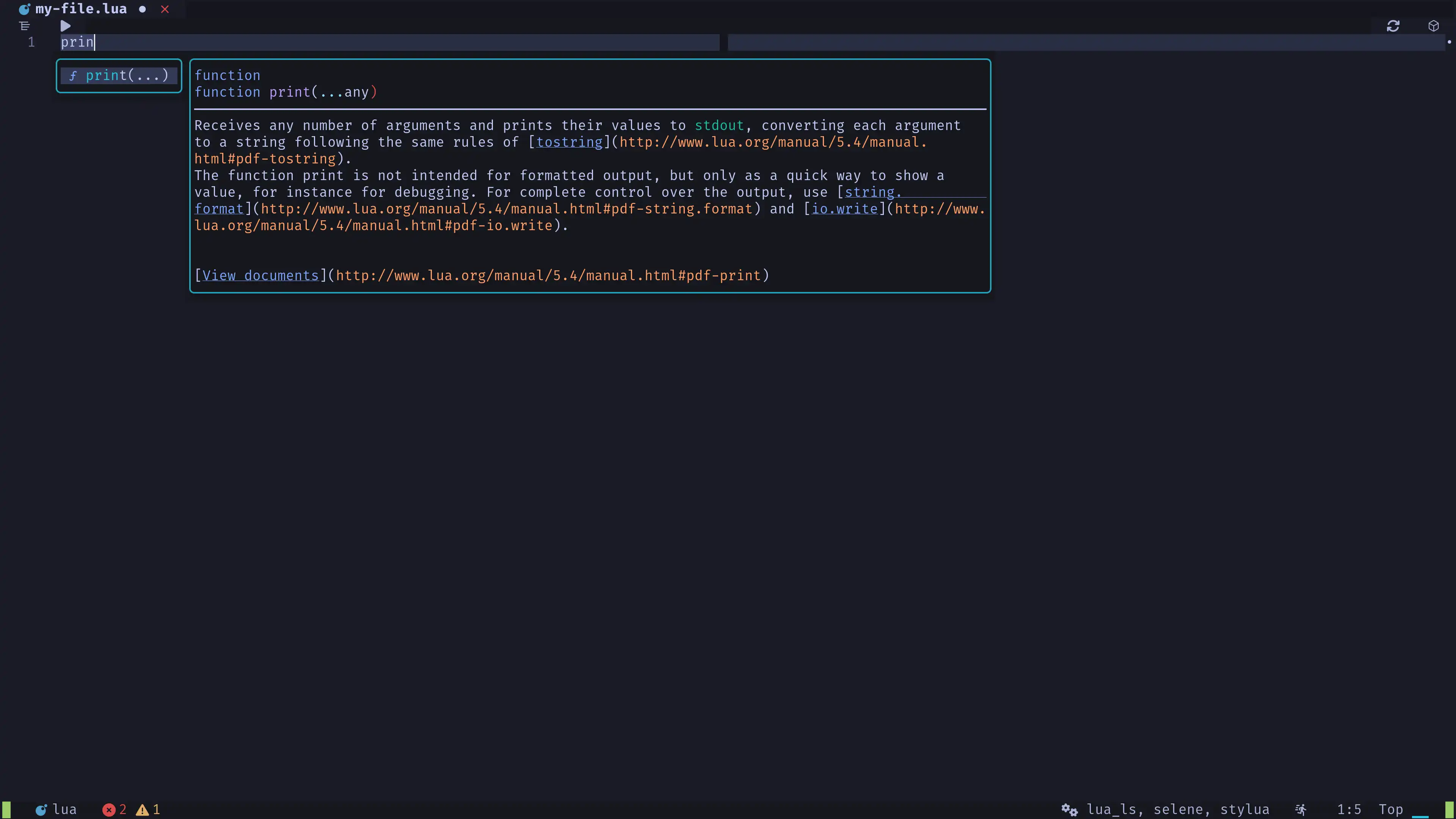Screen dimensions: 1456x819
Task: Show warnings via yellow warning icon
Action: point(142,810)
